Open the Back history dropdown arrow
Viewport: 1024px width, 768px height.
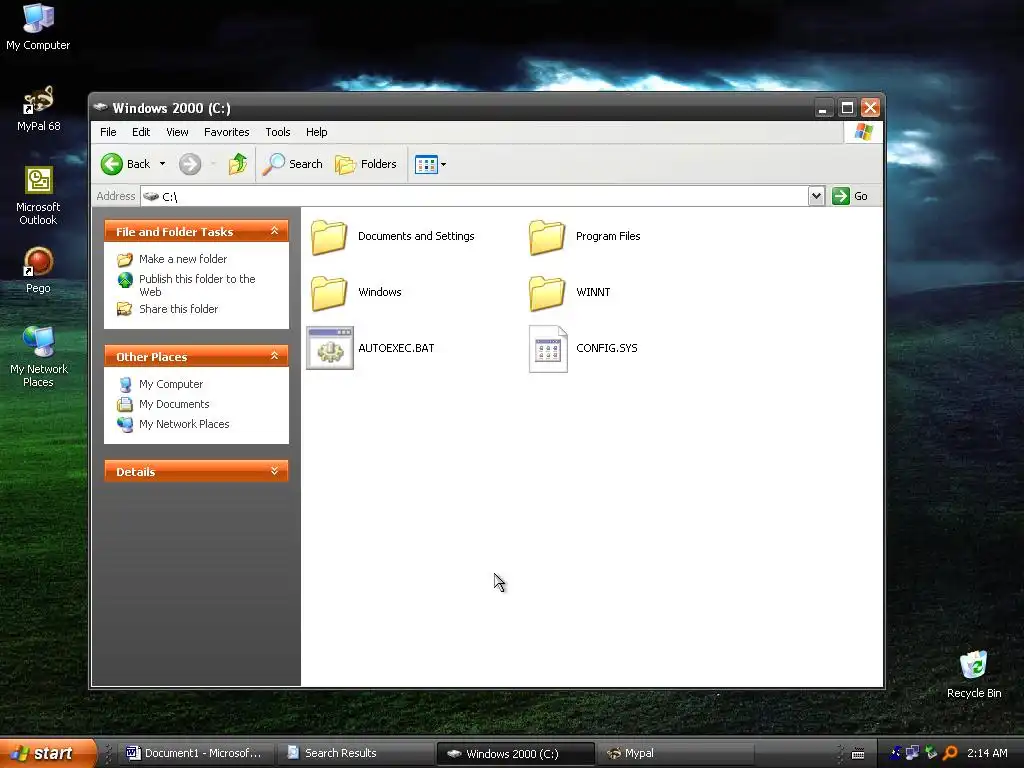163,164
